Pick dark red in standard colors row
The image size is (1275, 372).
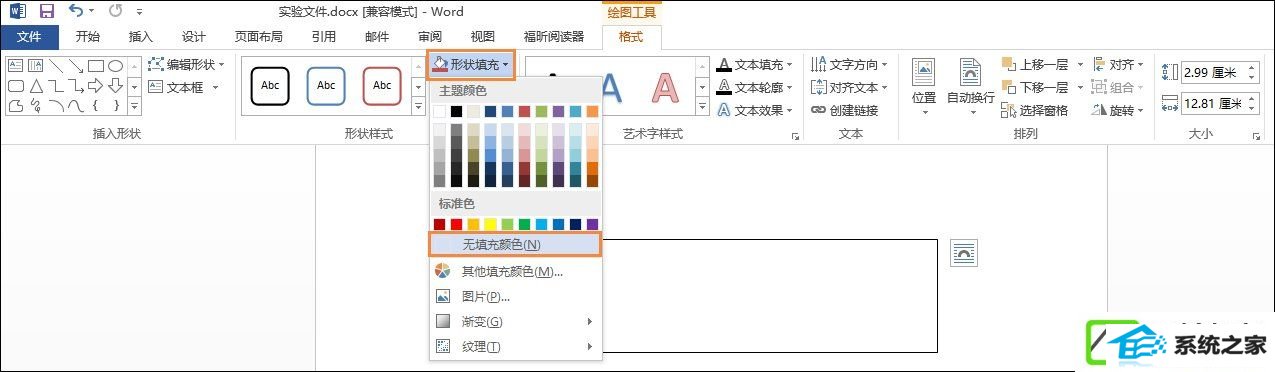pos(440,224)
